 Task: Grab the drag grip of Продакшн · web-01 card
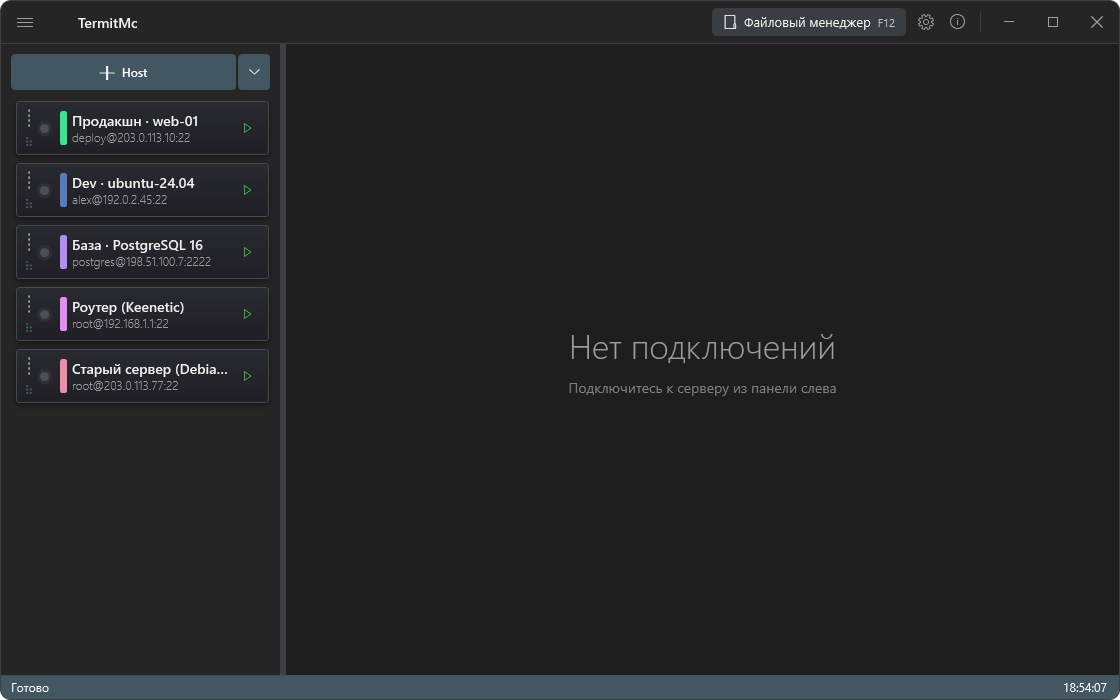coord(29,142)
